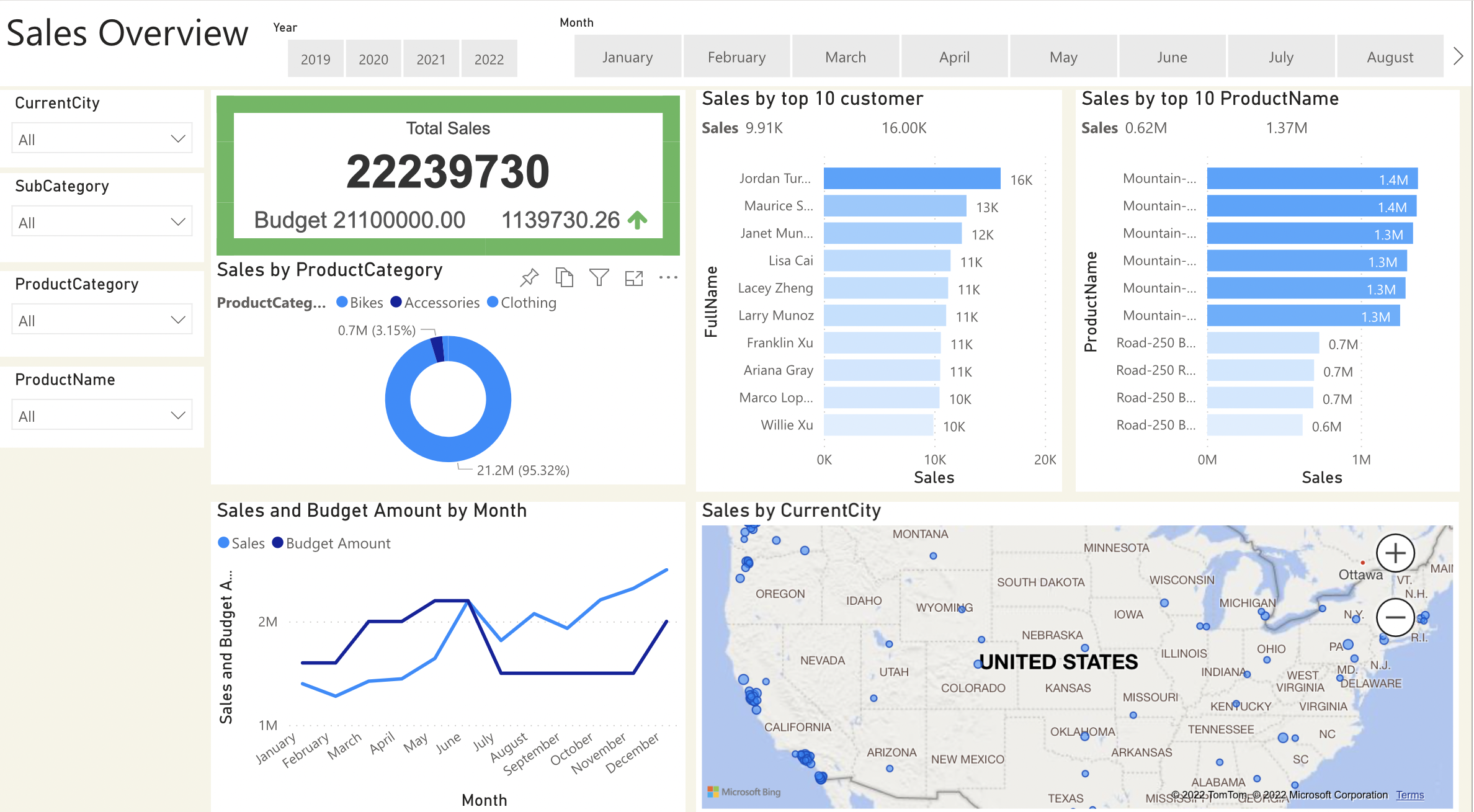
Task: Open the map Terms link
Action: tap(1410, 795)
